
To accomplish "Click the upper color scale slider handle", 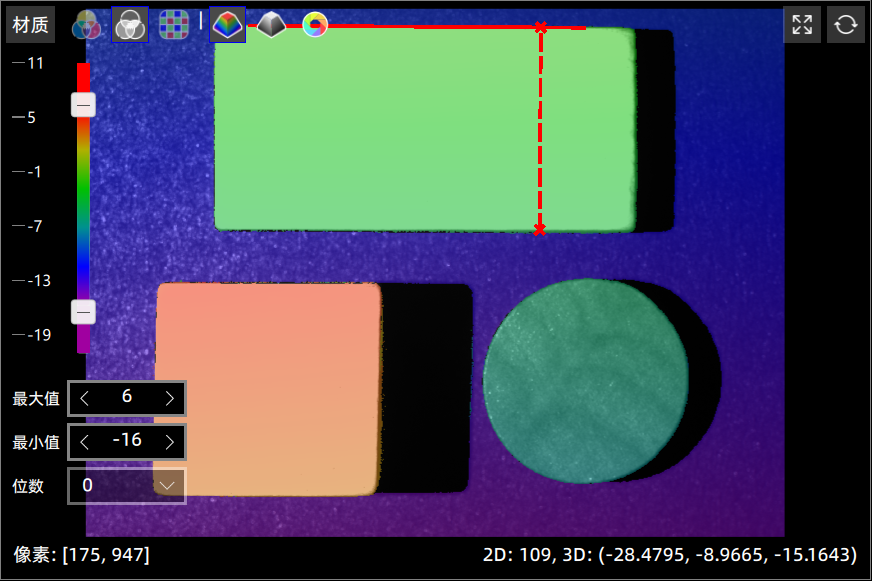I will (x=84, y=105).
